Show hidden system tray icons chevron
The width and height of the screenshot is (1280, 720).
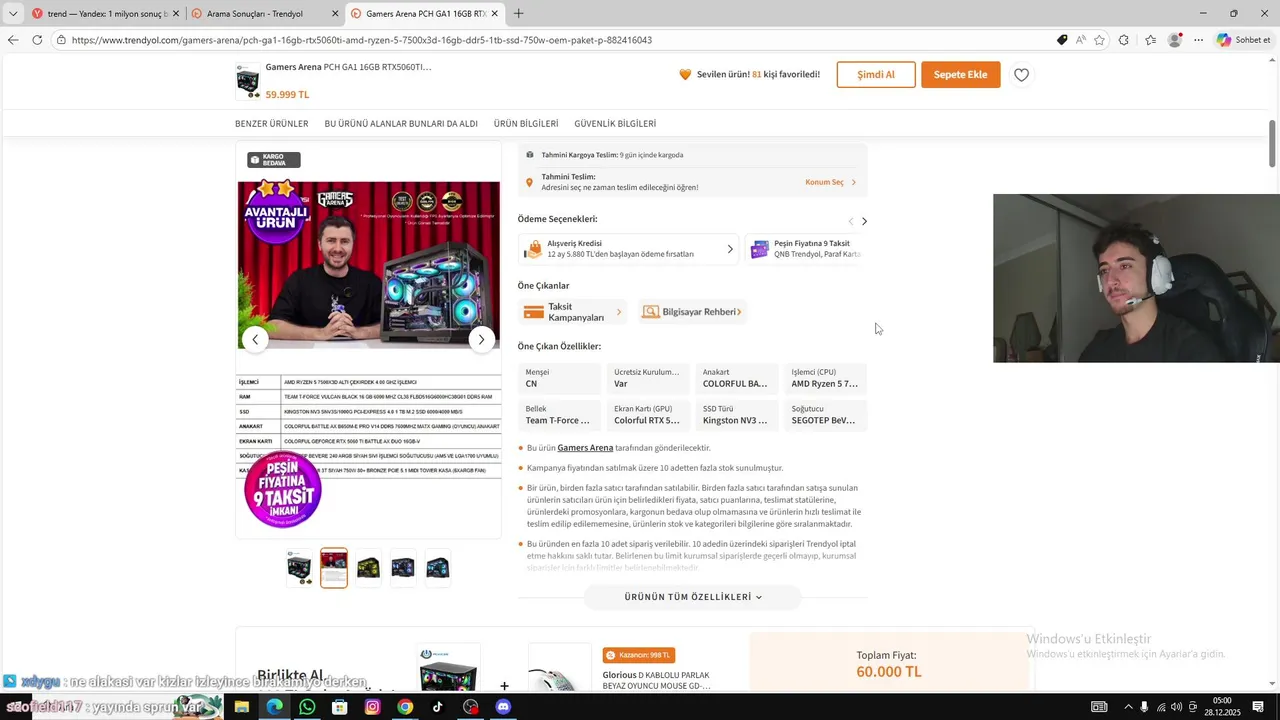(x=1128, y=707)
